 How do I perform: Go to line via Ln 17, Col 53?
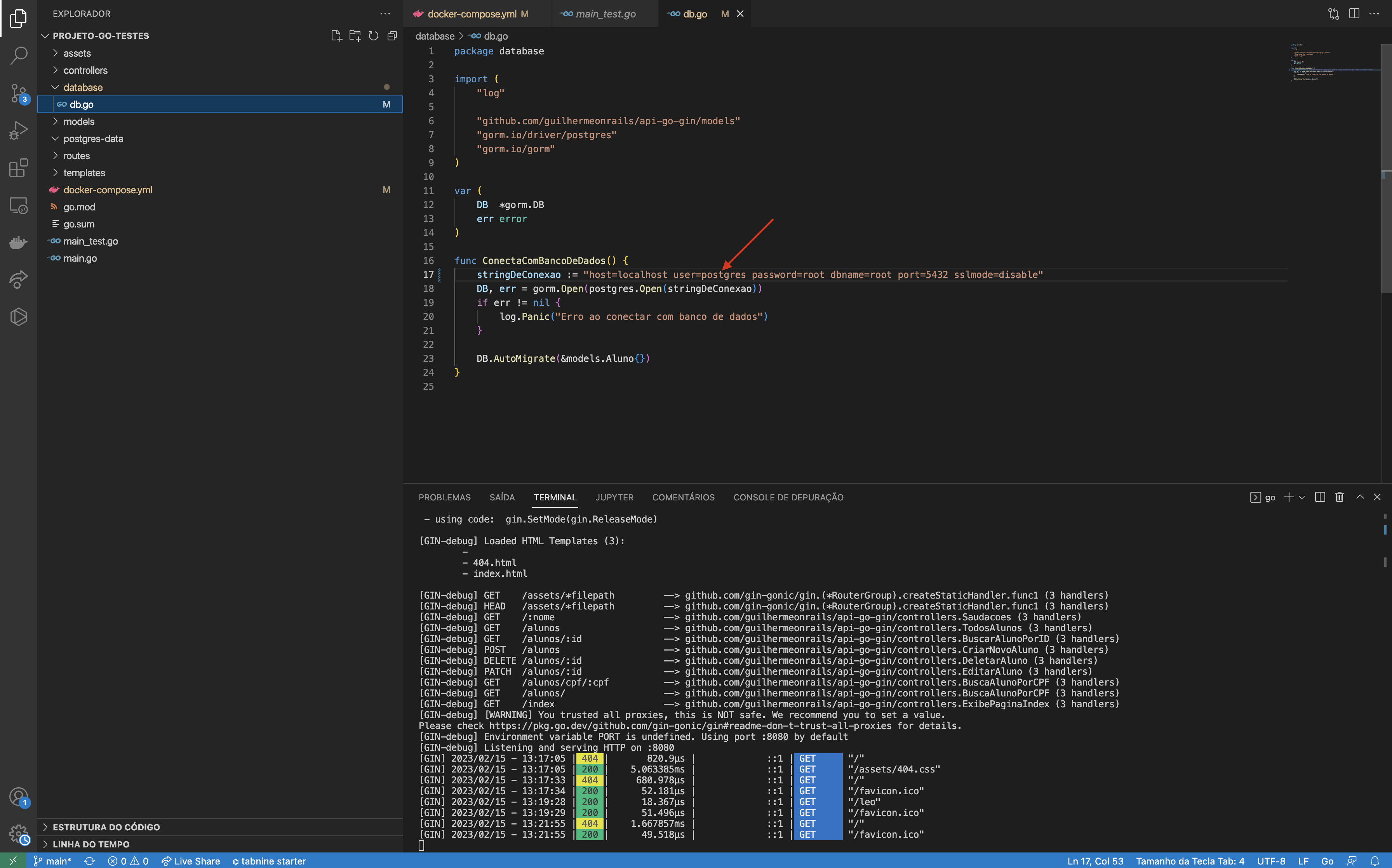coord(1095,861)
